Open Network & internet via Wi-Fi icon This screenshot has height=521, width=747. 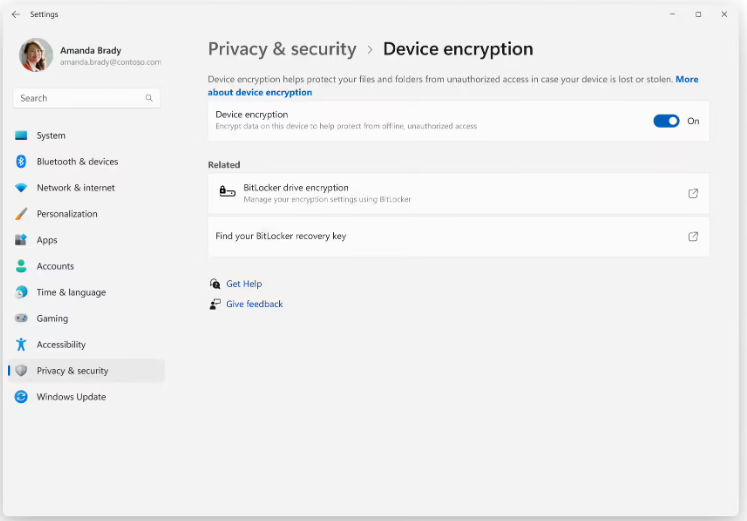tap(21, 188)
